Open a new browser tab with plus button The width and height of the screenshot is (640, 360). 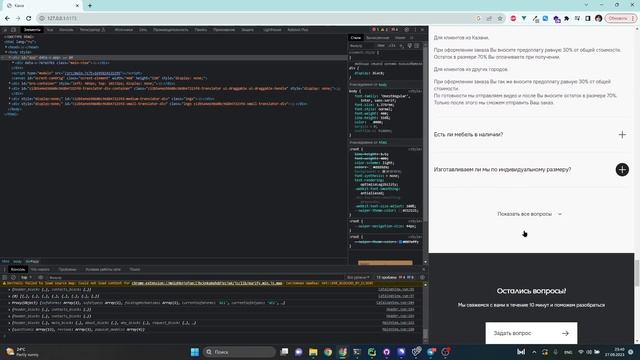coord(90,6)
